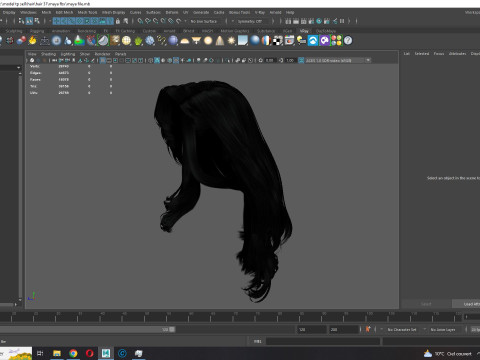Click the glossy blue material sphere icon

pos(255,41)
